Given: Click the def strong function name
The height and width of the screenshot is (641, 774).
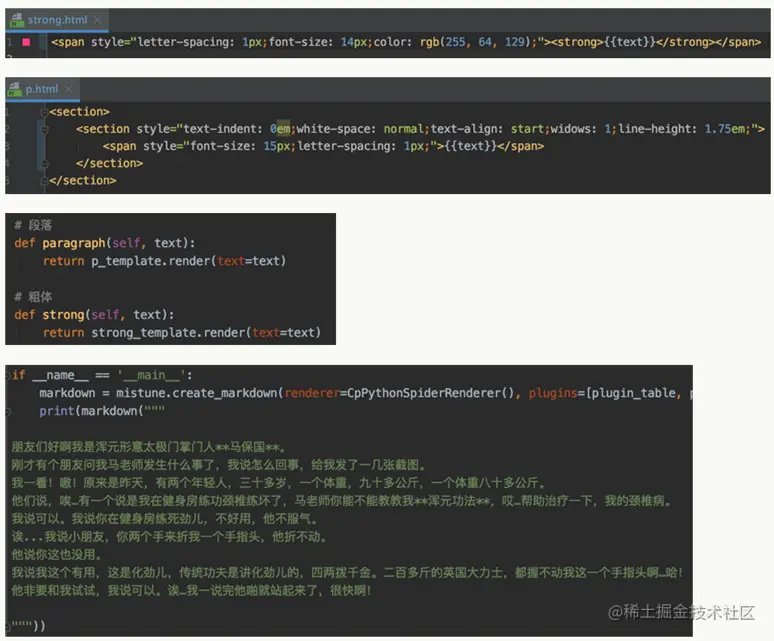Looking at the screenshot, I should (63, 315).
